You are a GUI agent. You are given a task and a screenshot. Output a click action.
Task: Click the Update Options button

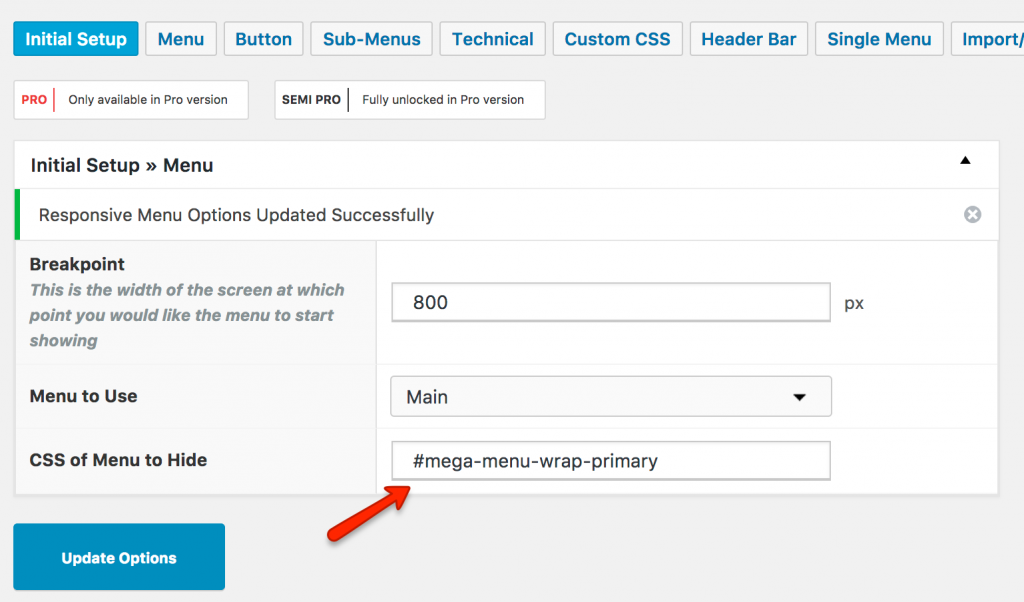point(118,556)
